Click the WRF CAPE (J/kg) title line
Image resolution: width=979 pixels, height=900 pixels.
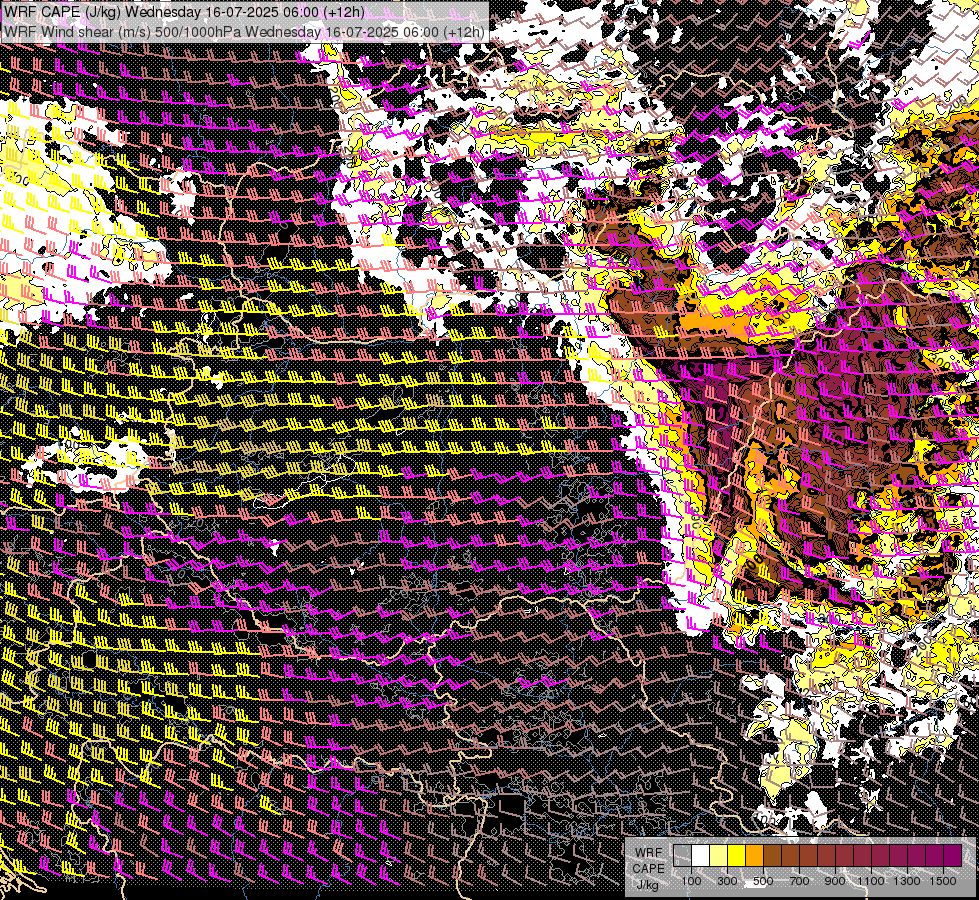click(x=184, y=12)
